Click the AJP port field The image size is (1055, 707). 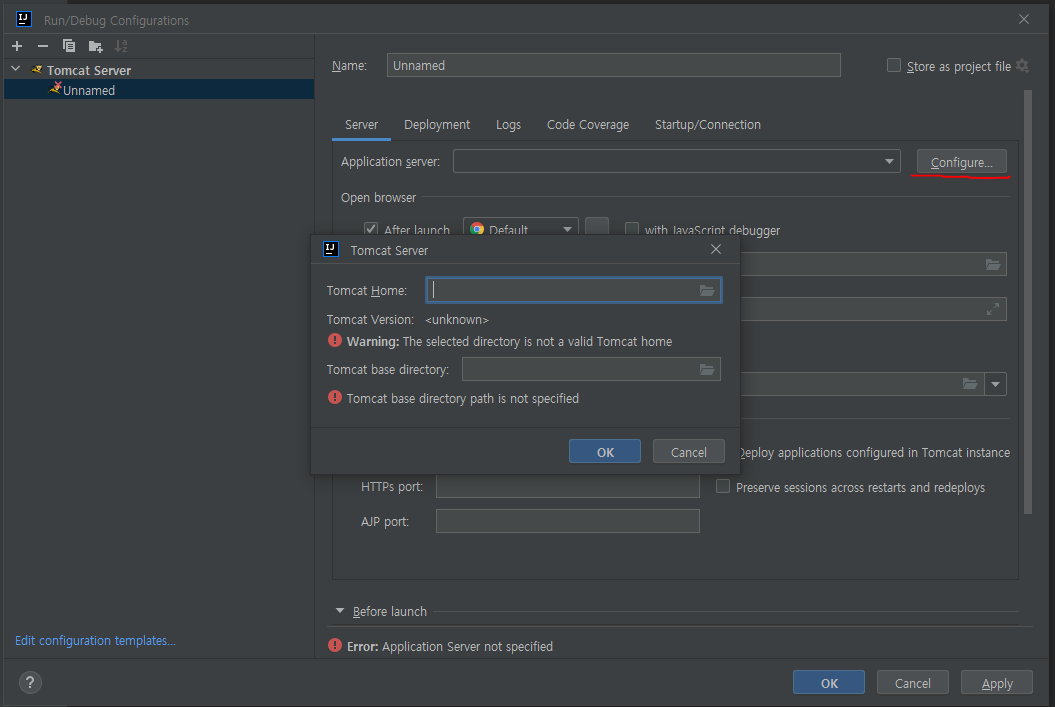(567, 521)
